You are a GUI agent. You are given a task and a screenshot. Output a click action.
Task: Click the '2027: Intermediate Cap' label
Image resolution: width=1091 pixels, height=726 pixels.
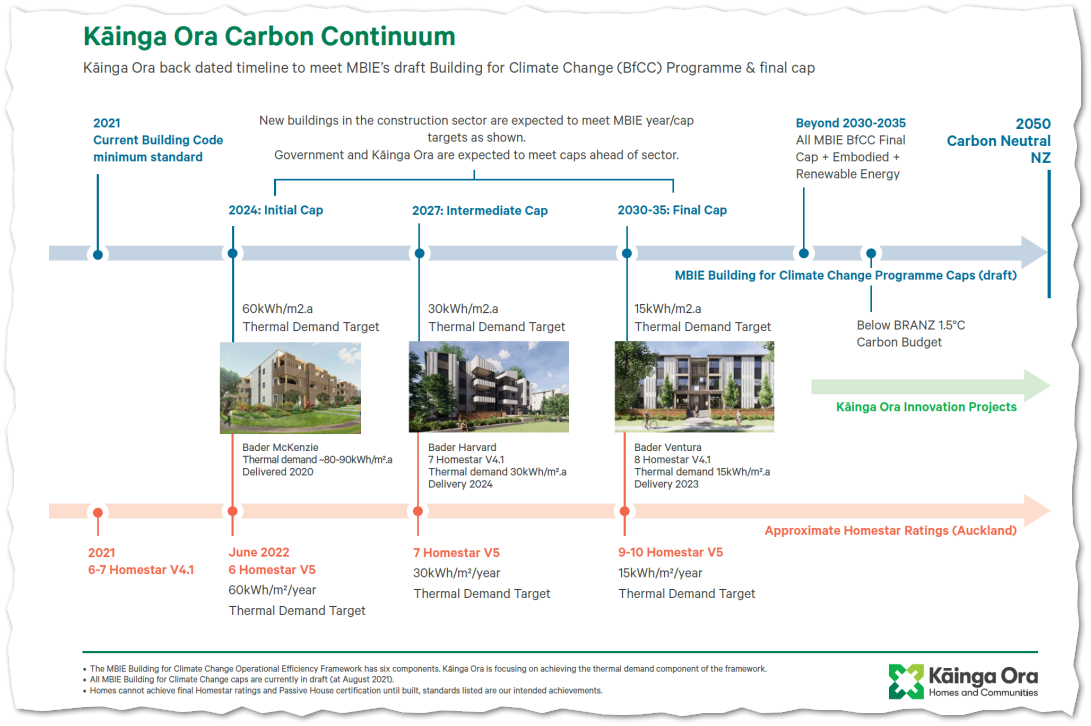pyautogui.click(x=480, y=210)
